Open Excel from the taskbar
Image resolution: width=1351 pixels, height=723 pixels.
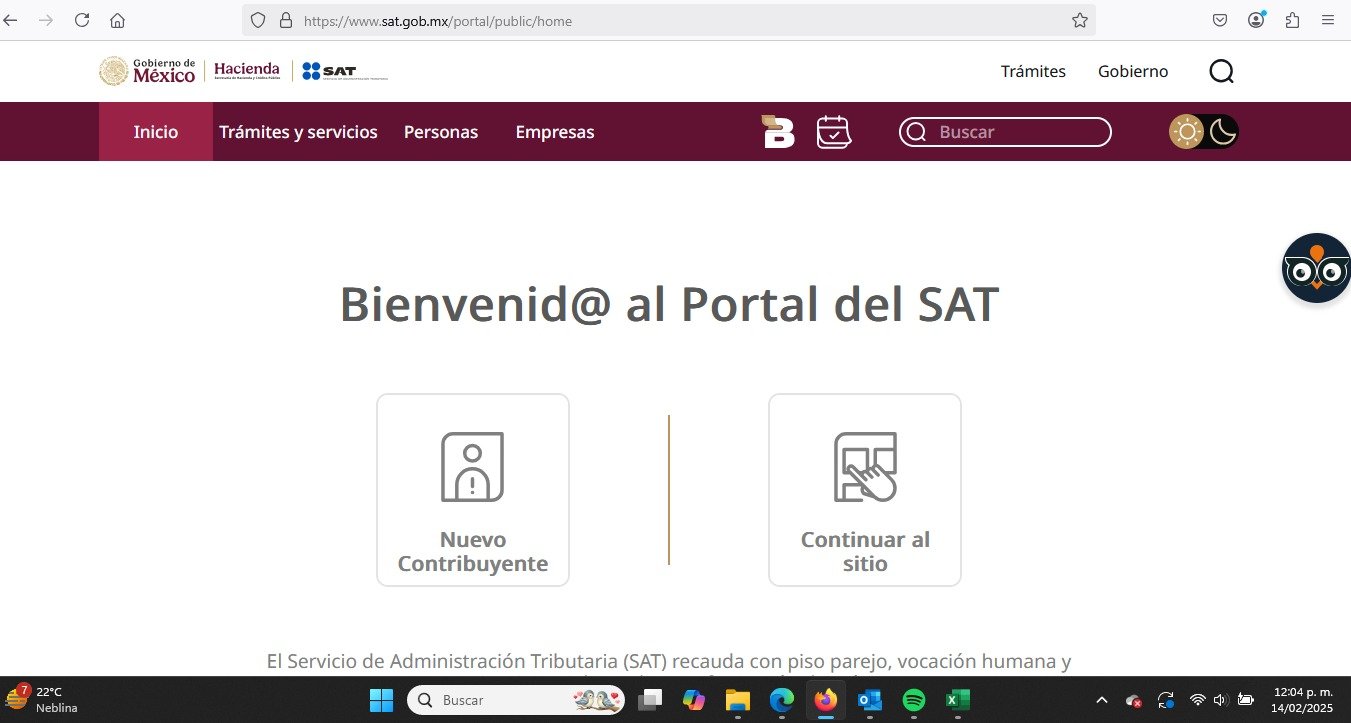click(x=958, y=700)
